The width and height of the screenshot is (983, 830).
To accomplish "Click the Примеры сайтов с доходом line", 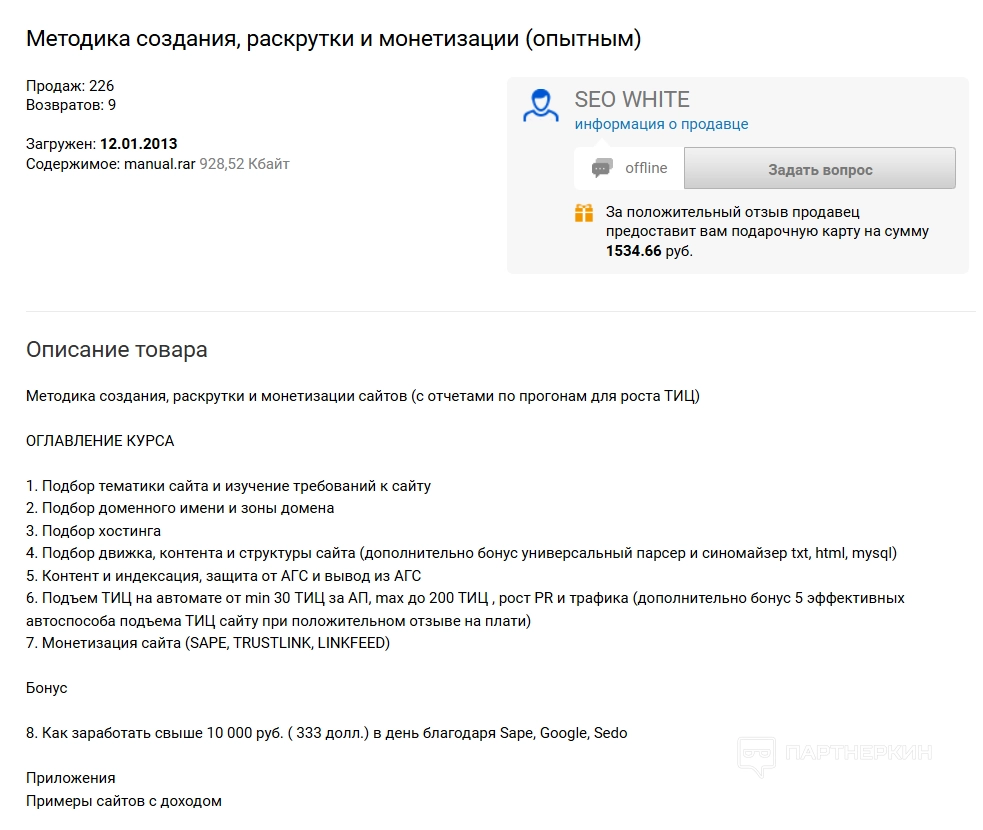I will click(x=124, y=800).
